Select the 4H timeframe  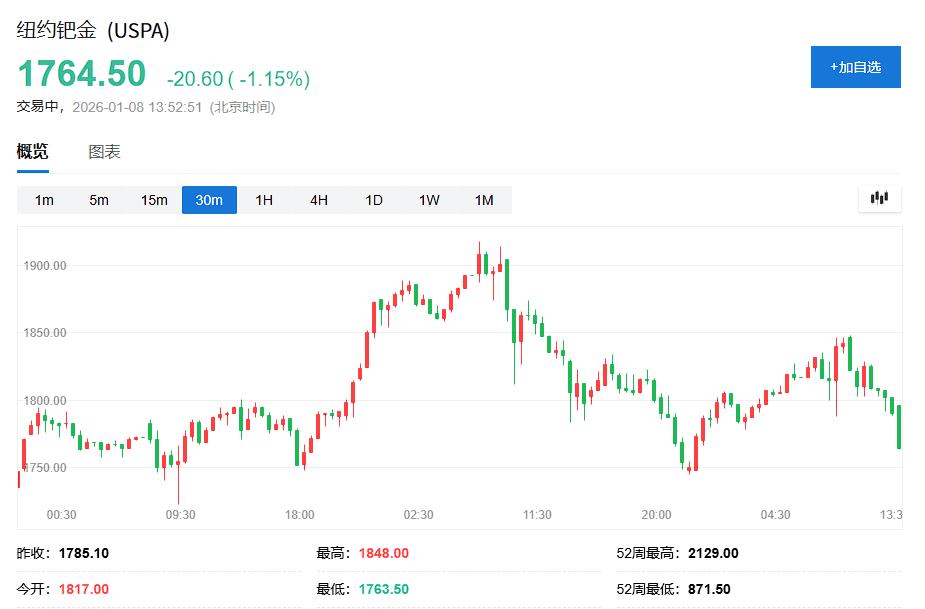318,199
